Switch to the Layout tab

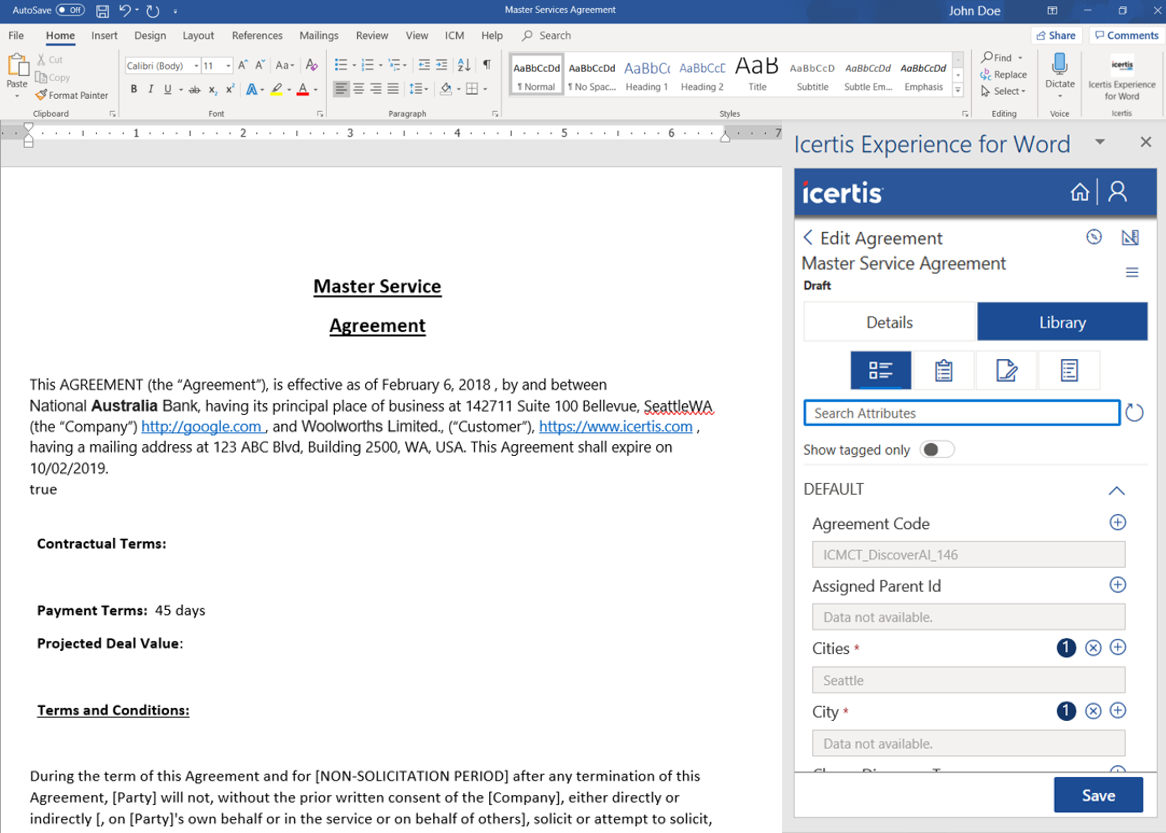click(x=198, y=35)
